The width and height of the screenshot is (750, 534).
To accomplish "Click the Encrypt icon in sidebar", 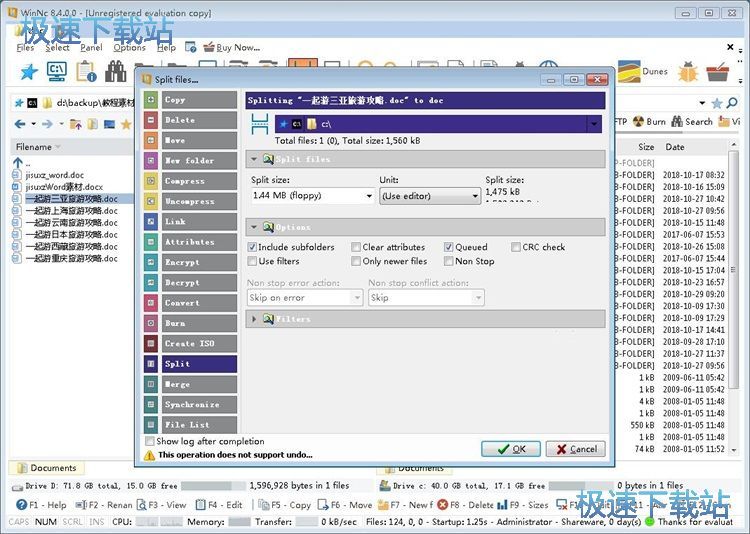I will pos(151,262).
